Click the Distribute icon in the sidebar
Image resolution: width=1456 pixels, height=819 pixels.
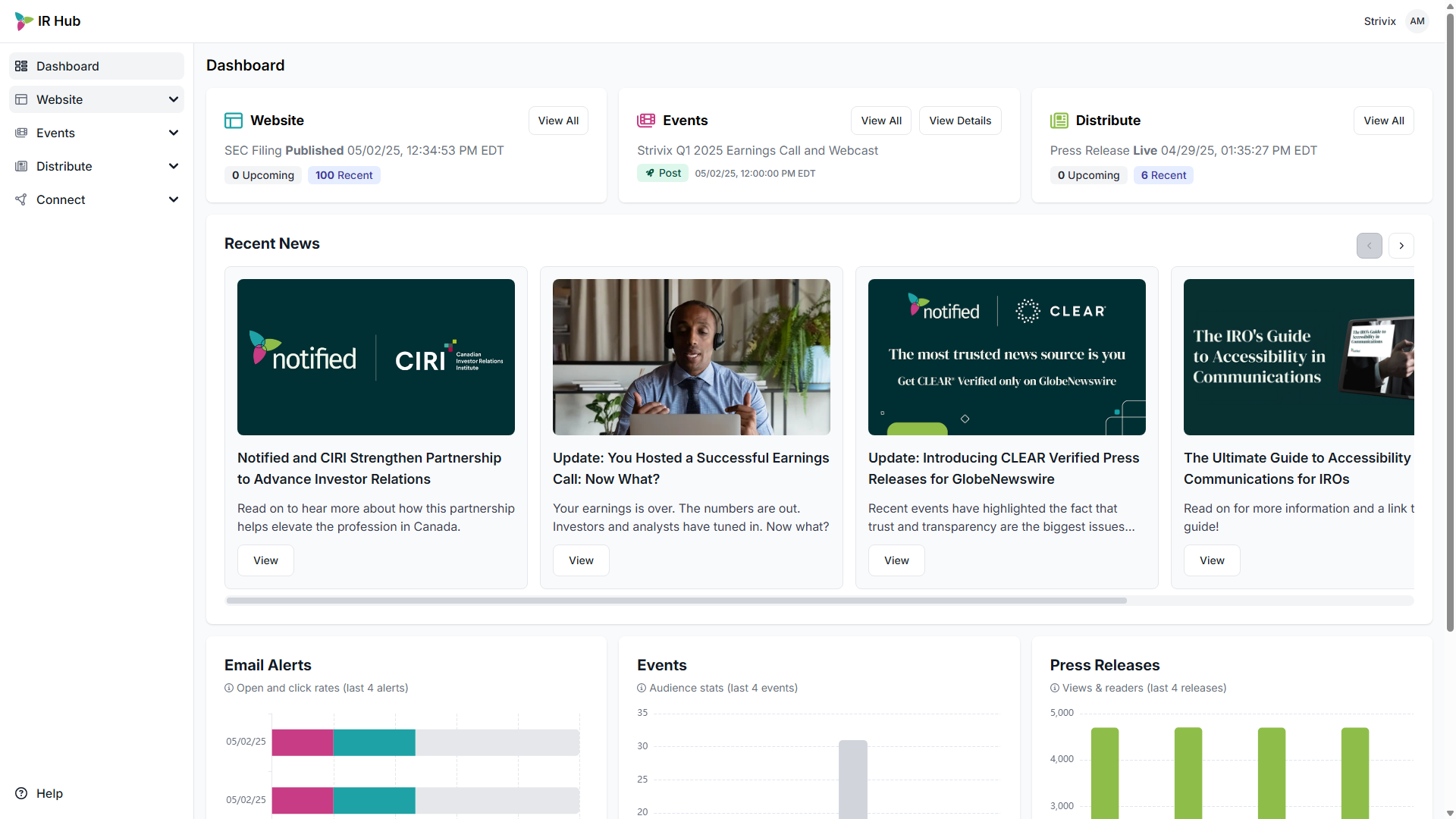pyautogui.click(x=20, y=166)
